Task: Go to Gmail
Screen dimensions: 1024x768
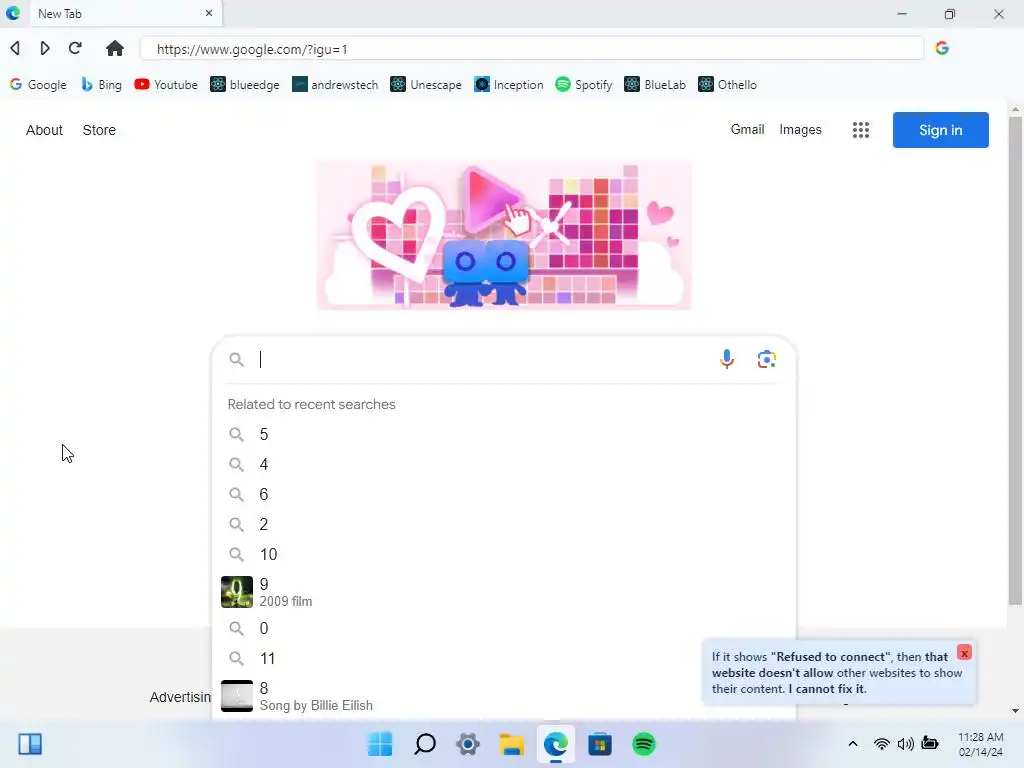Action: [747, 129]
